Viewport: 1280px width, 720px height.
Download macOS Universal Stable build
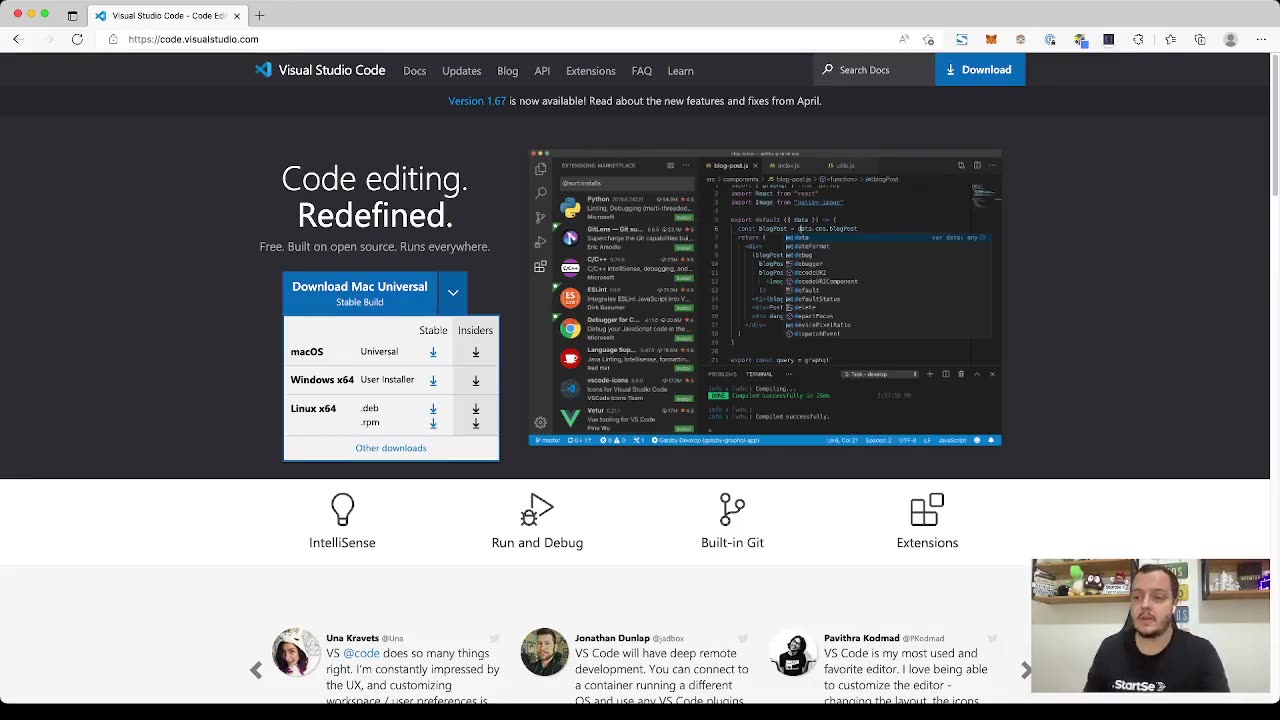pyautogui.click(x=433, y=352)
